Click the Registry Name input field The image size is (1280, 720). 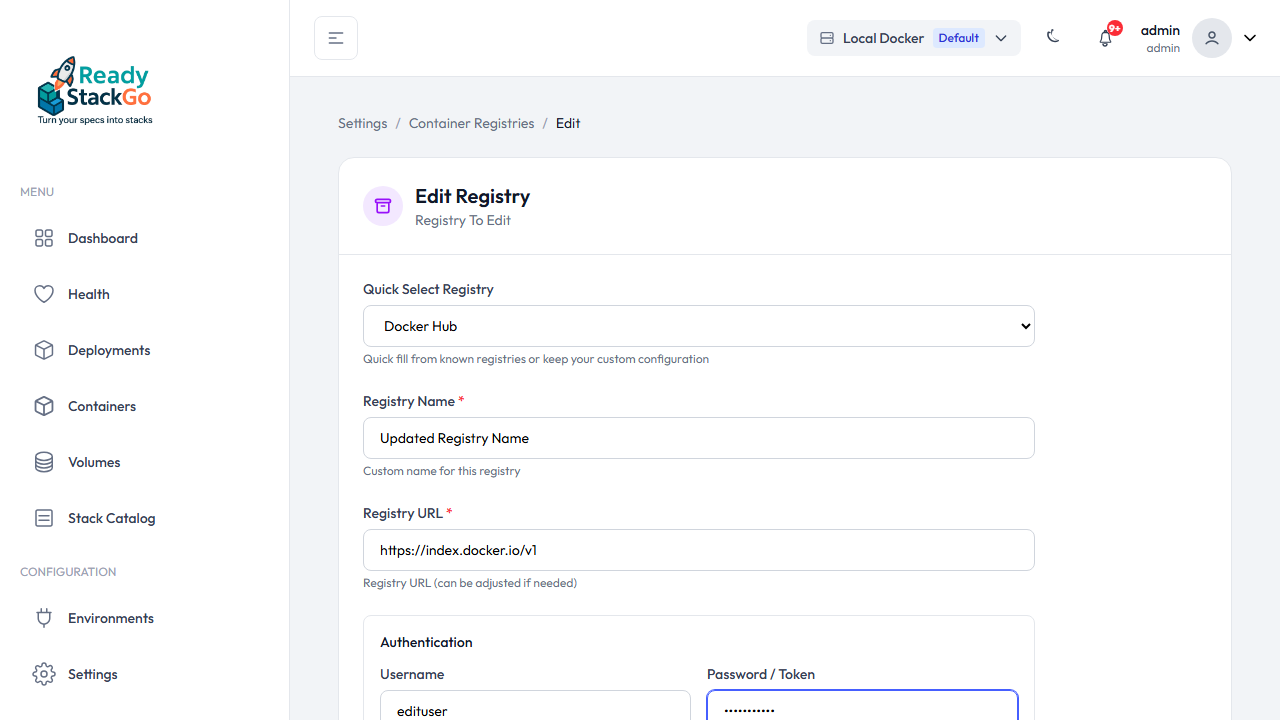pyautogui.click(x=698, y=438)
